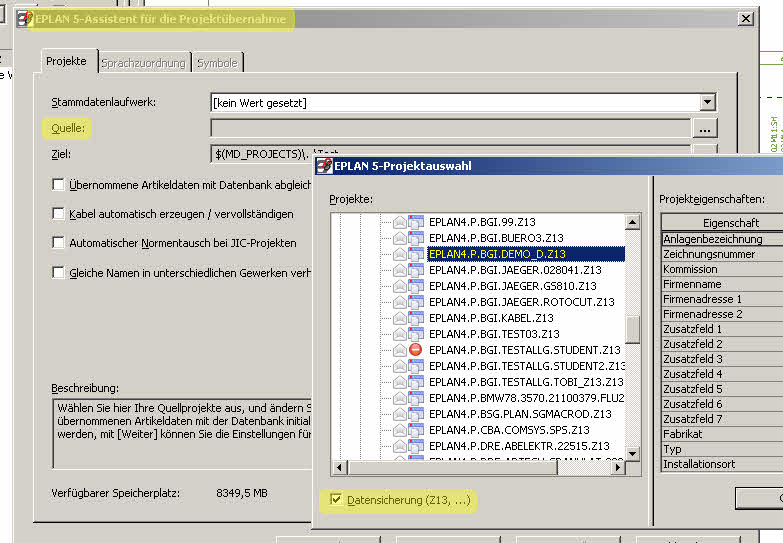
Task: Click project icon beside EPLAN4.P.BMW78.3570 entry
Action: (x=415, y=398)
